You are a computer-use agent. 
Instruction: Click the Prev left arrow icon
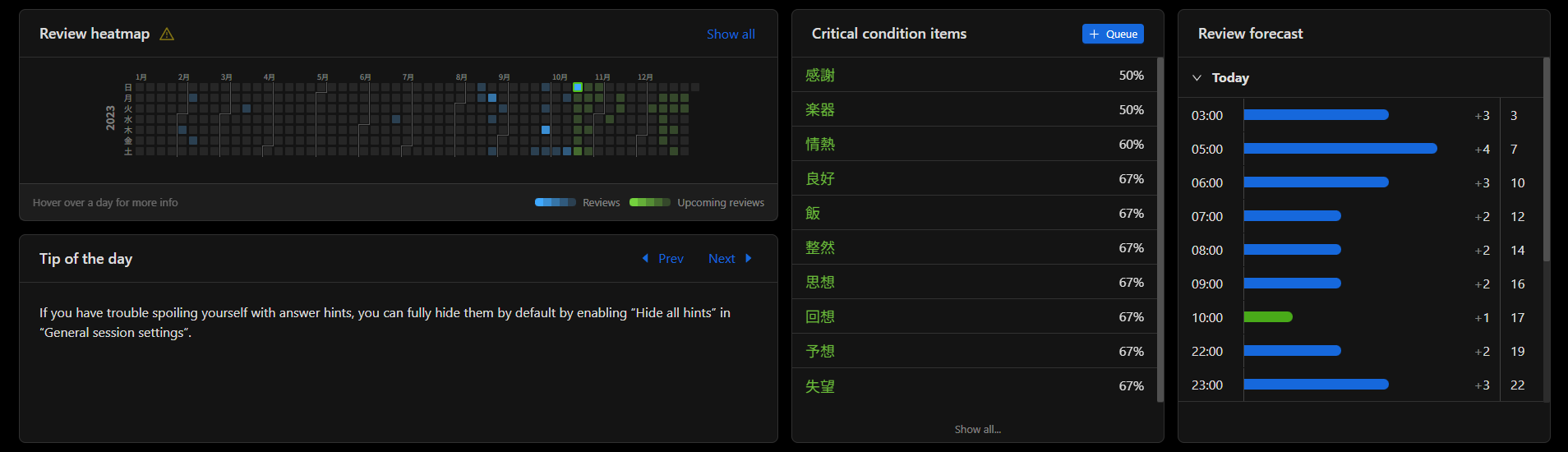(645, 258)
